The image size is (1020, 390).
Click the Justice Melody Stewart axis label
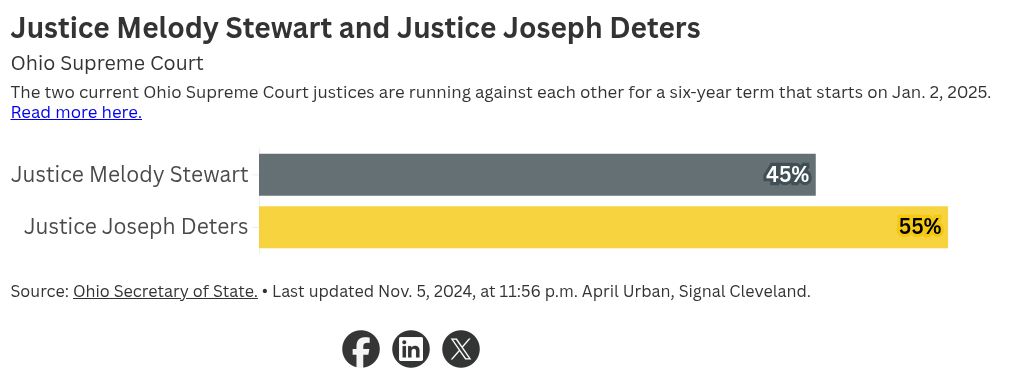pos(129,175)
